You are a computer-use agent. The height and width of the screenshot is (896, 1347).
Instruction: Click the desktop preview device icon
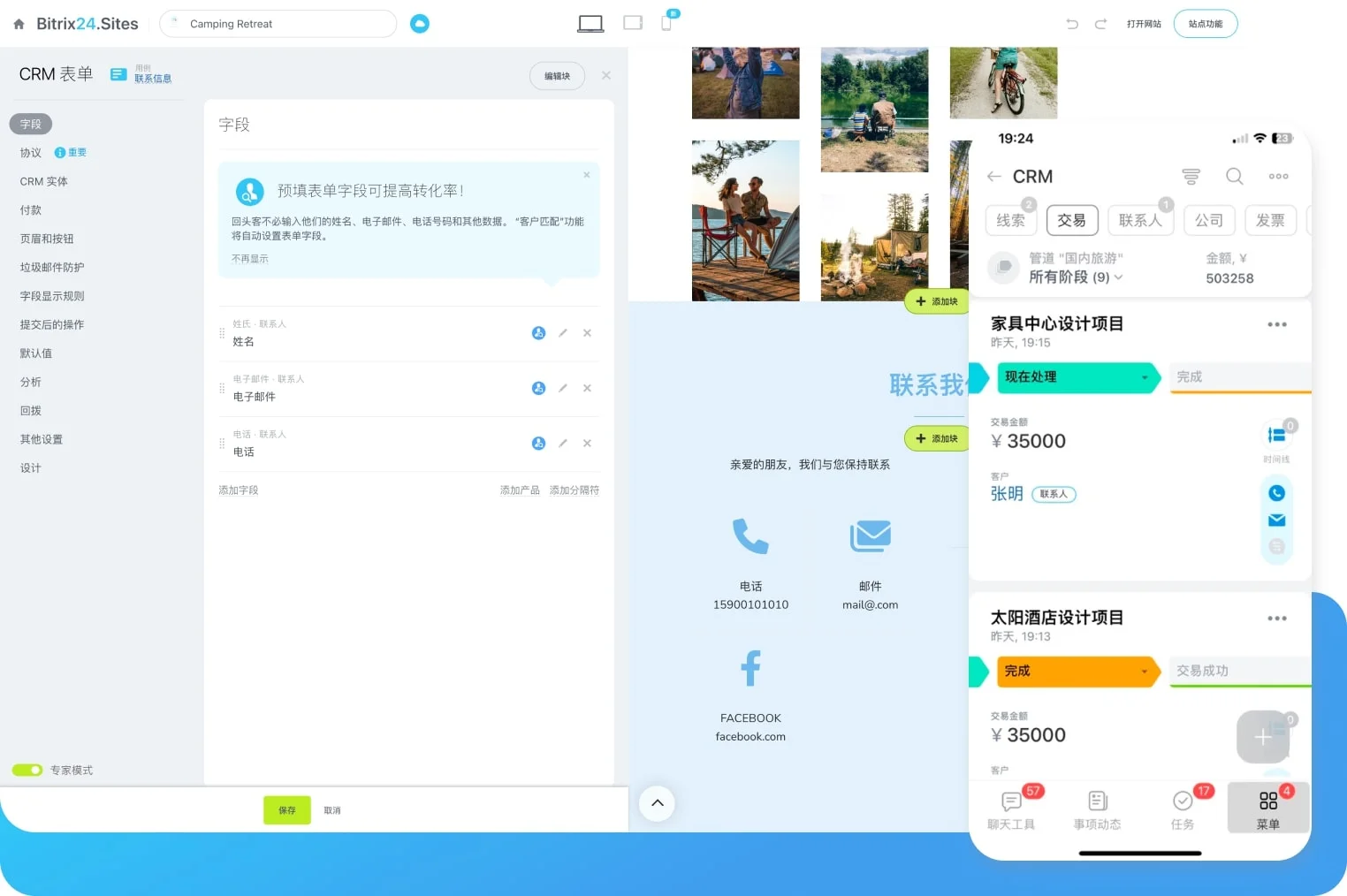590,24
